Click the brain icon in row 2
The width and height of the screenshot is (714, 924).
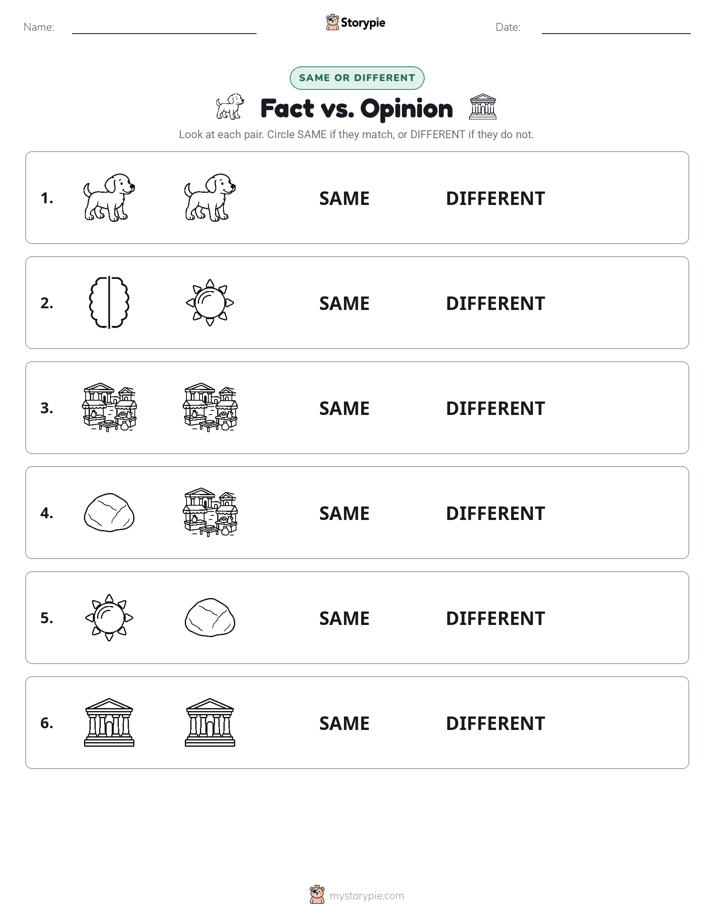tap(109, 302)
